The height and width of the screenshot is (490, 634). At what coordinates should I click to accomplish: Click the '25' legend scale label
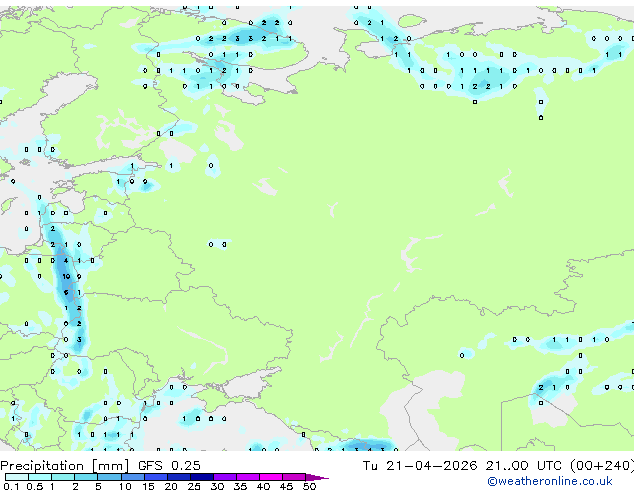(194, 486)
